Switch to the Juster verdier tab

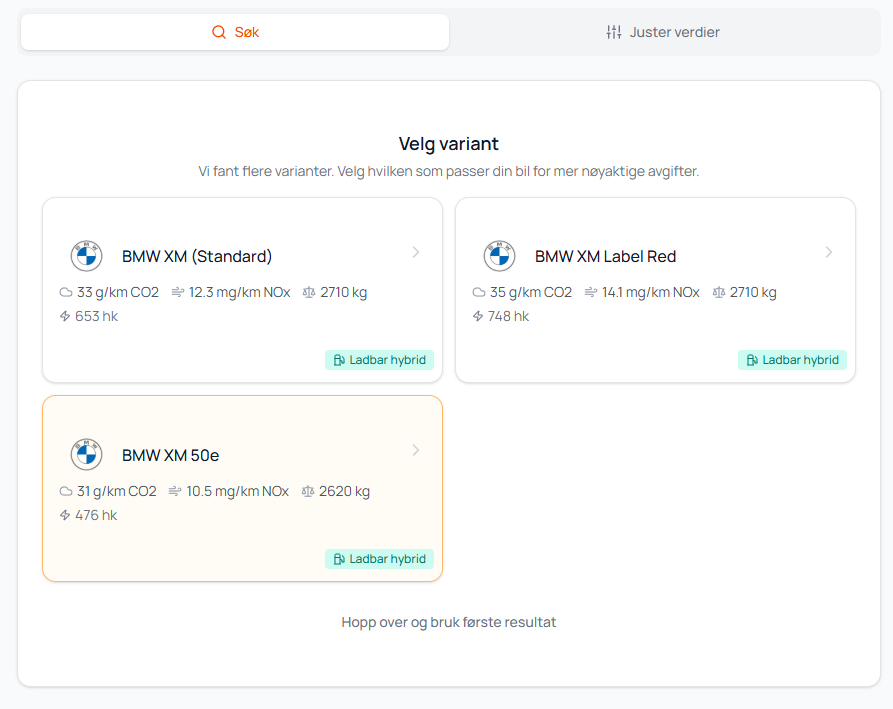pyautogui.click(x=664, y=32)
